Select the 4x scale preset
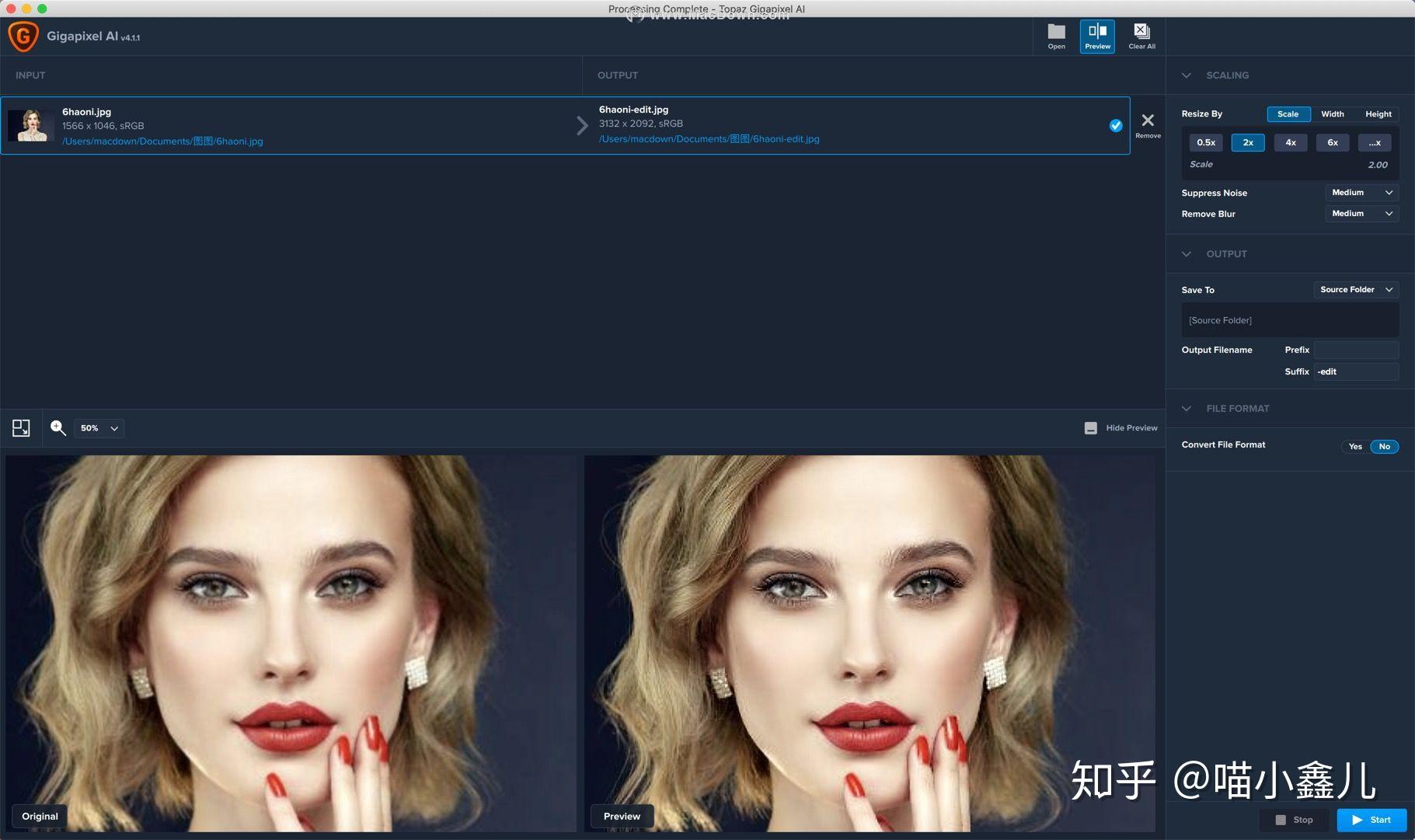Image resolution: width=1415 pixels, height=840 pixels. tap(1290, 142)
